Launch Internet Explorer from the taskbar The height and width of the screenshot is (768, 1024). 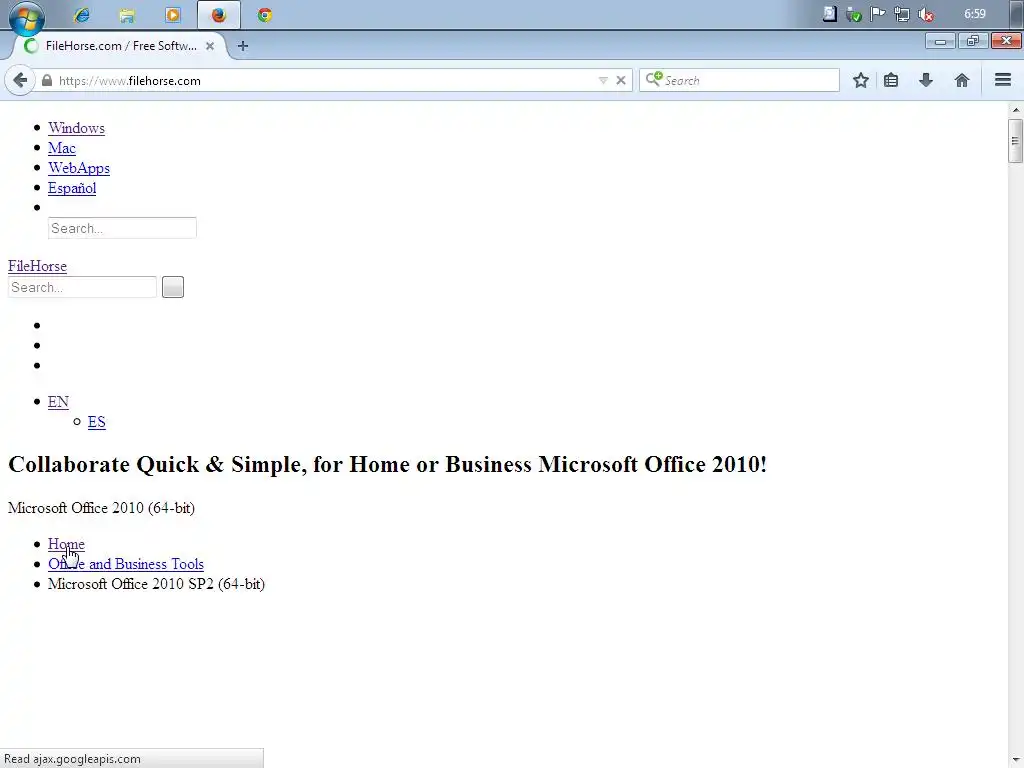click(x=82, y=15)
